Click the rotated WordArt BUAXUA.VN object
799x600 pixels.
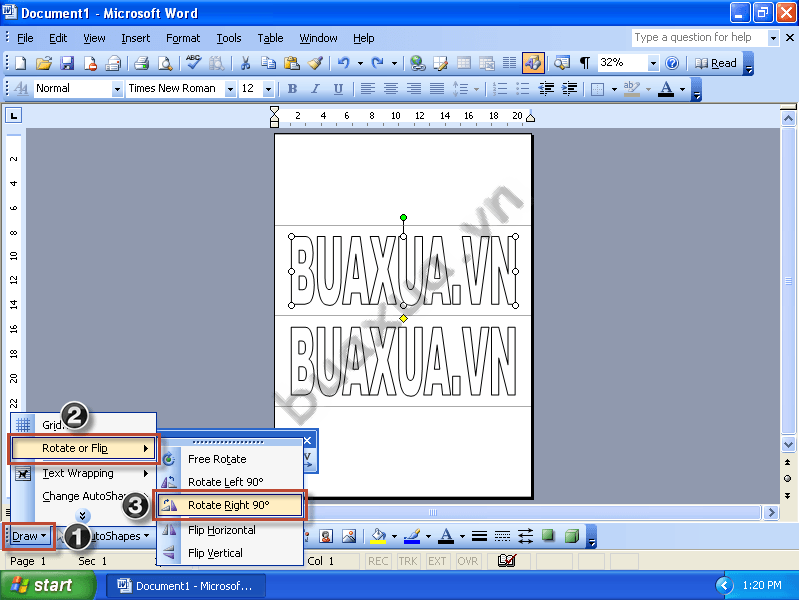[x=403, y=271]
